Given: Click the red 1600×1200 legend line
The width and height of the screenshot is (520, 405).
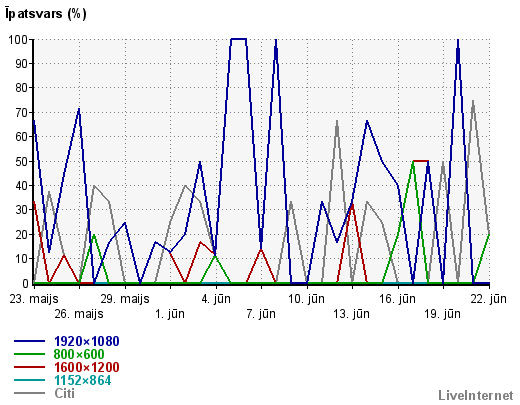Looking at the screenshot, I should [29, 367].
